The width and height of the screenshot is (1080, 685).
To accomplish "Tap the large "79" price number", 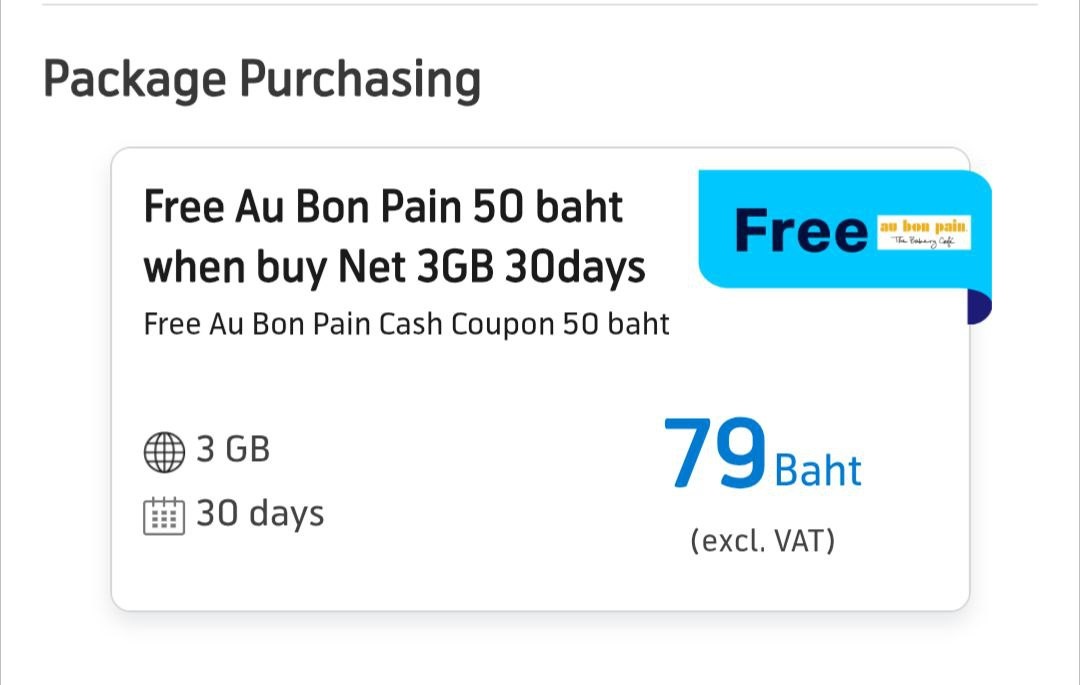I will (715, 455).
